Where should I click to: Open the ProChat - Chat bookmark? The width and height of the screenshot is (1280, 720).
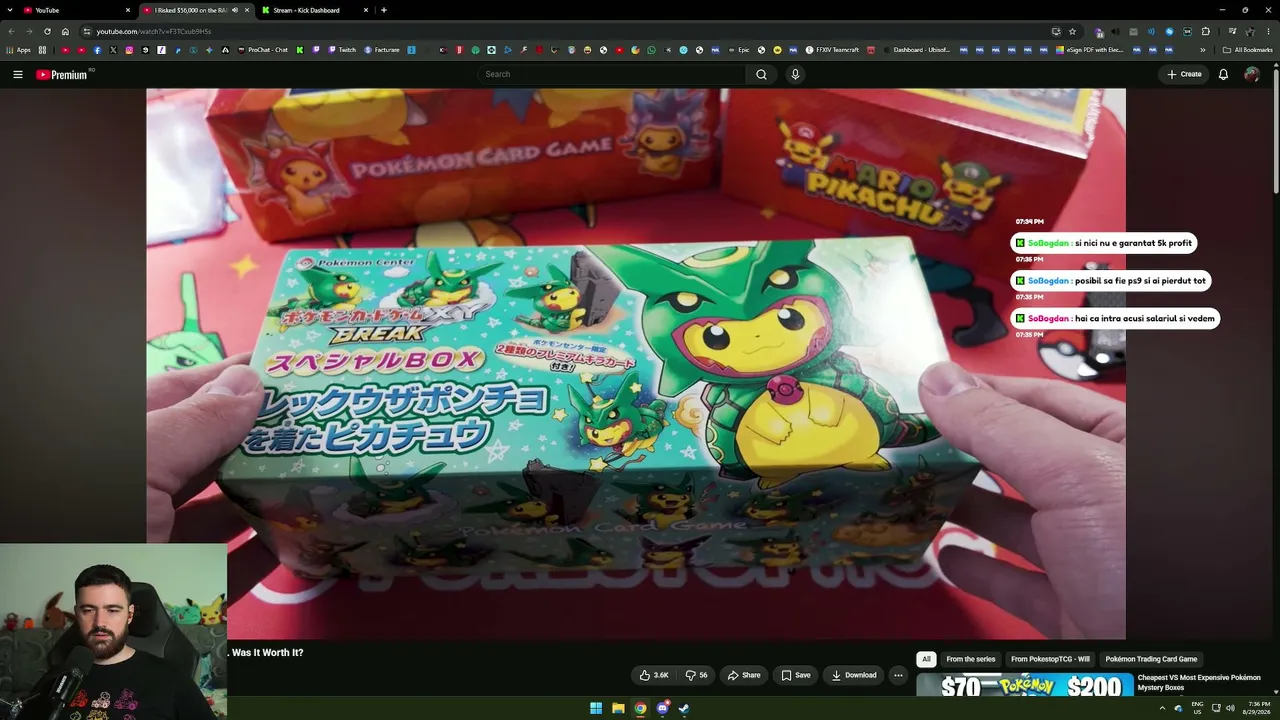click(263, 50)
